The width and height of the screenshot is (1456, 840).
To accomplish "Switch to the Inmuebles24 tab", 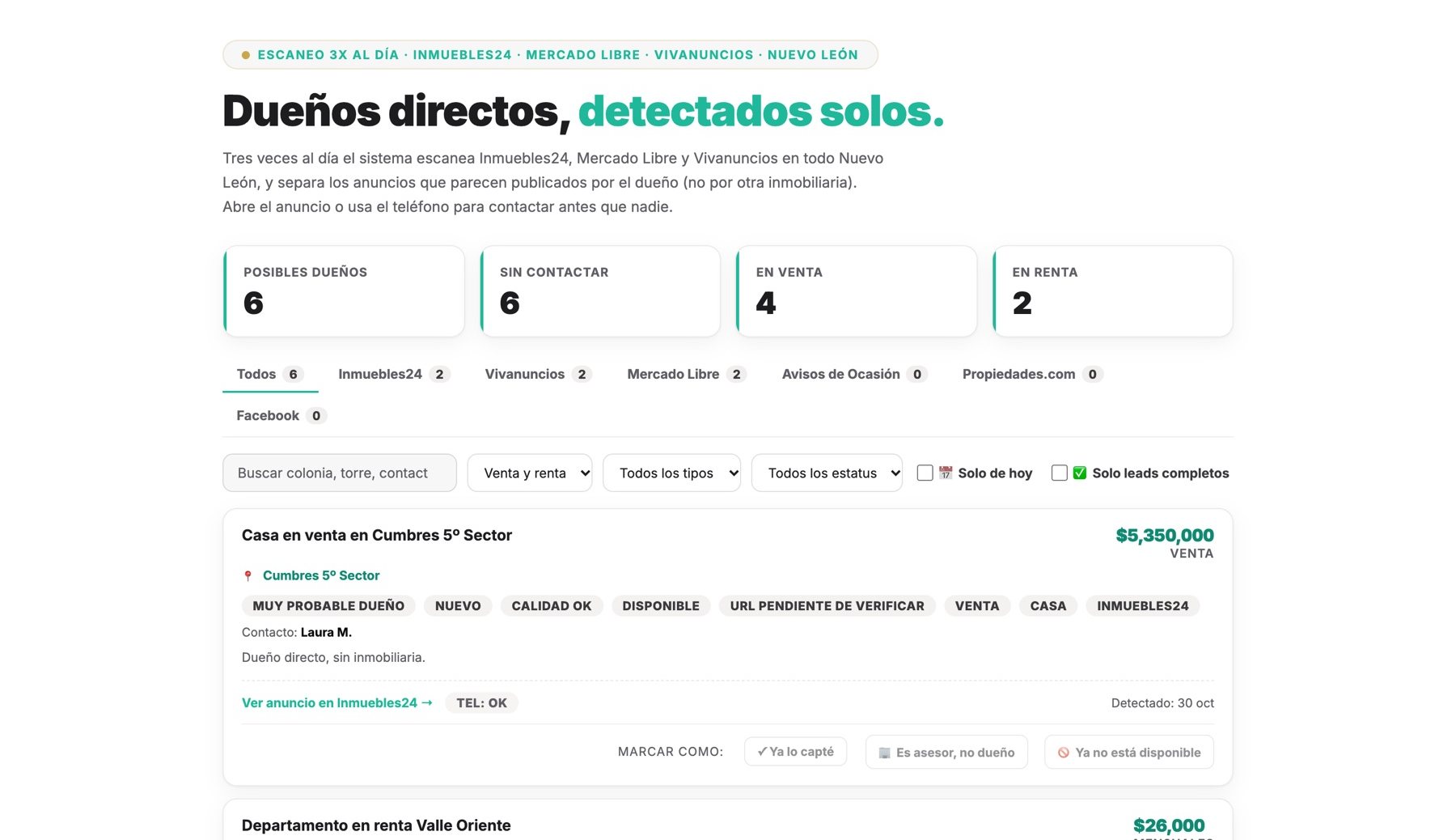I will [394, 374].
